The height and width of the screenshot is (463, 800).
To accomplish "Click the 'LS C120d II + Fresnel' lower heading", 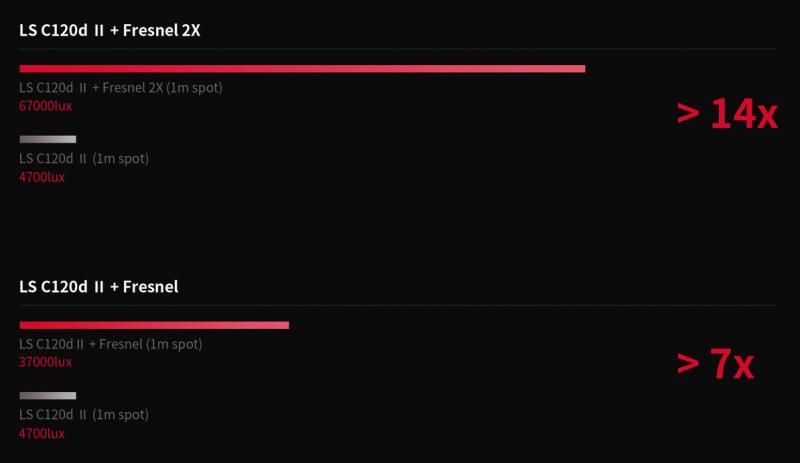I will (99, 287).
